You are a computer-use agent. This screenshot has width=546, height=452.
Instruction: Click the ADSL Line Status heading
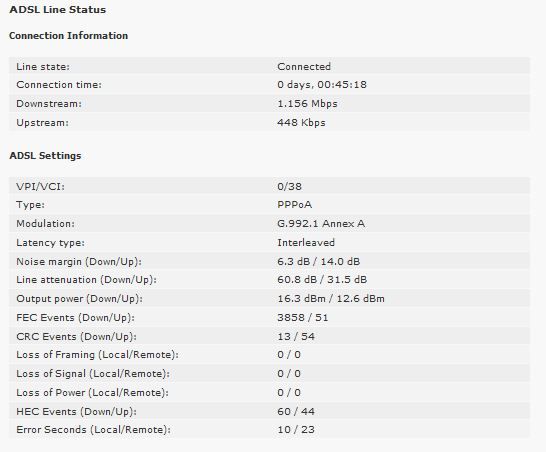(57, 10)
